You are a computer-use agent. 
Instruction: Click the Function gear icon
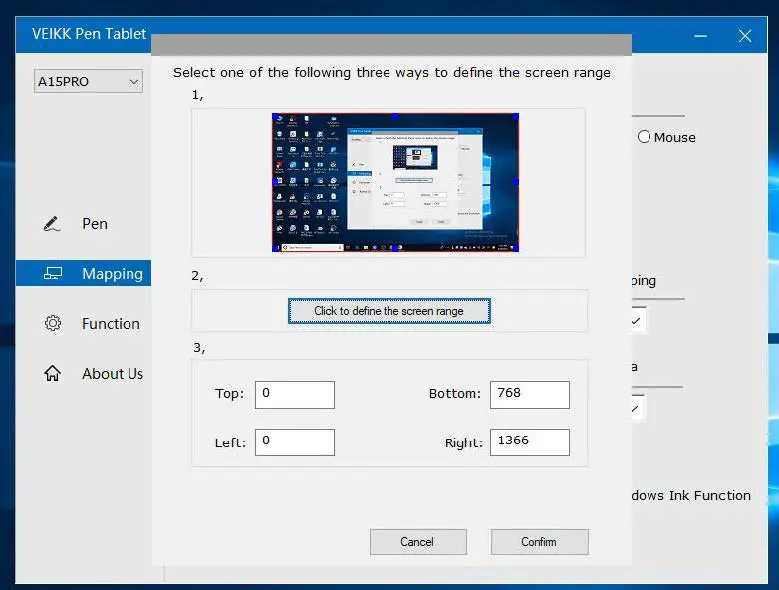point(53,324)
